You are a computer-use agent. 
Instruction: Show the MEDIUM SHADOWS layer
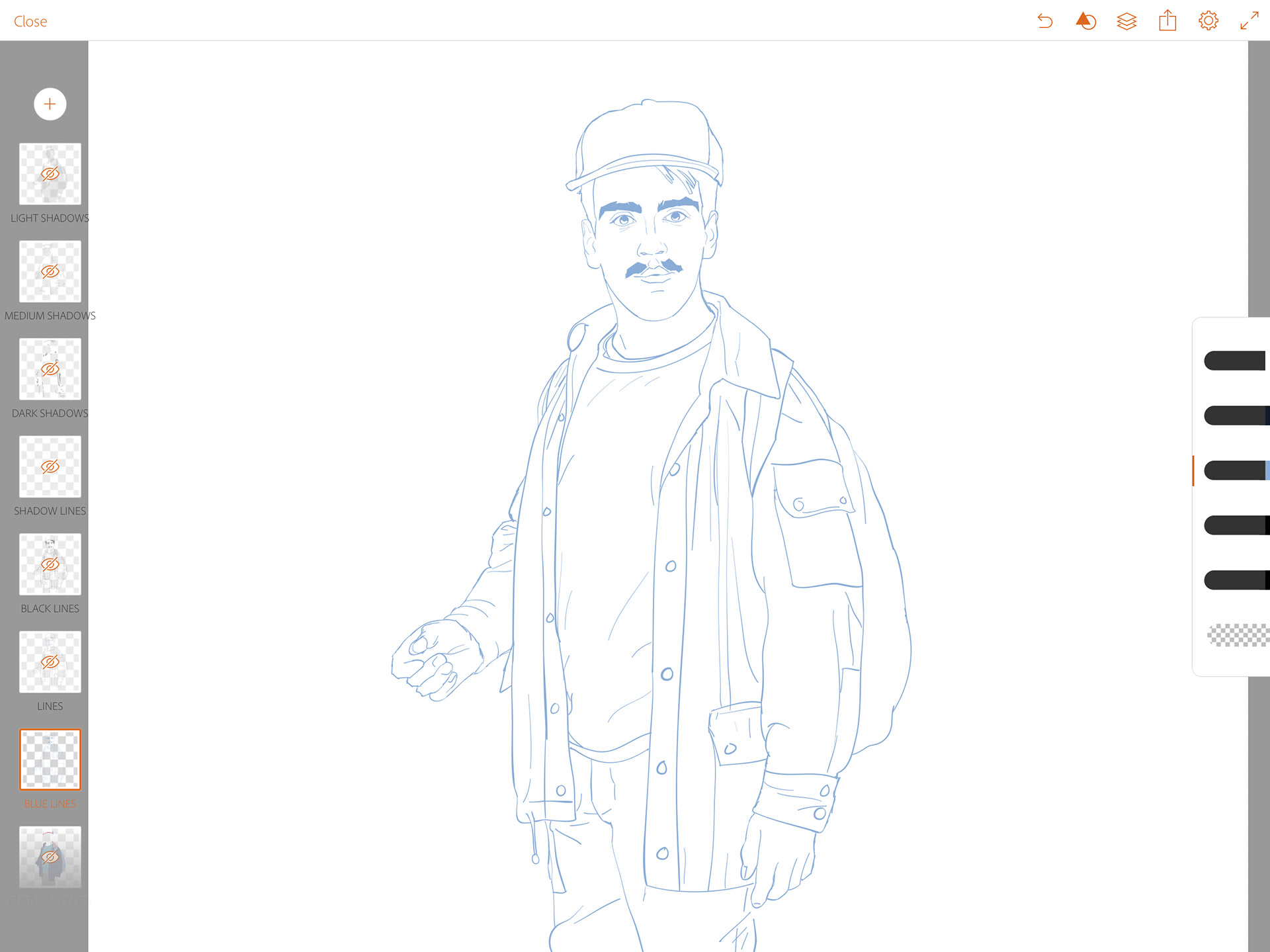coord(50,272)
